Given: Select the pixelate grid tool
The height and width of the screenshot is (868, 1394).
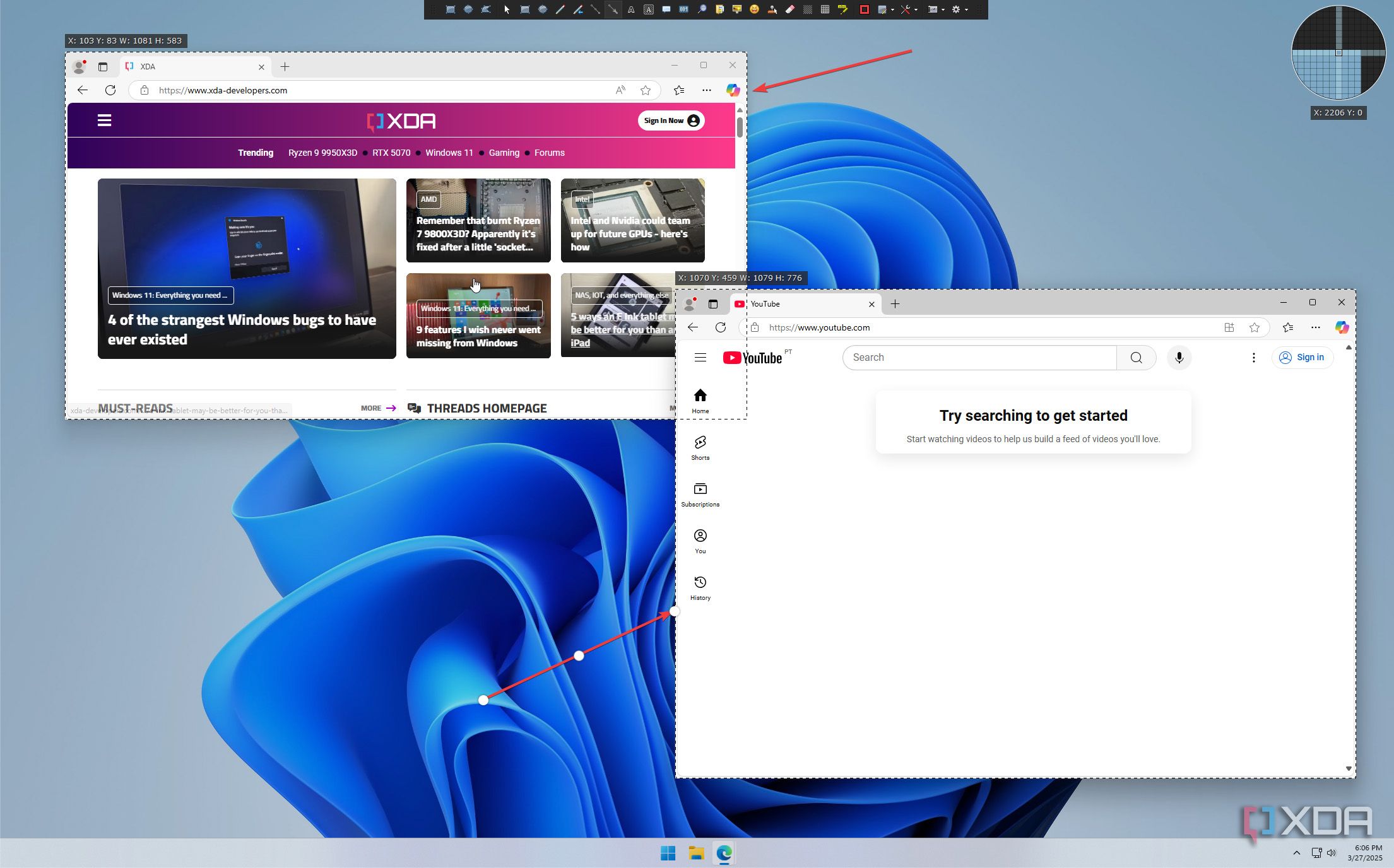Looking at the screenshot, I should pyautogui.click(x=825, y=9).
